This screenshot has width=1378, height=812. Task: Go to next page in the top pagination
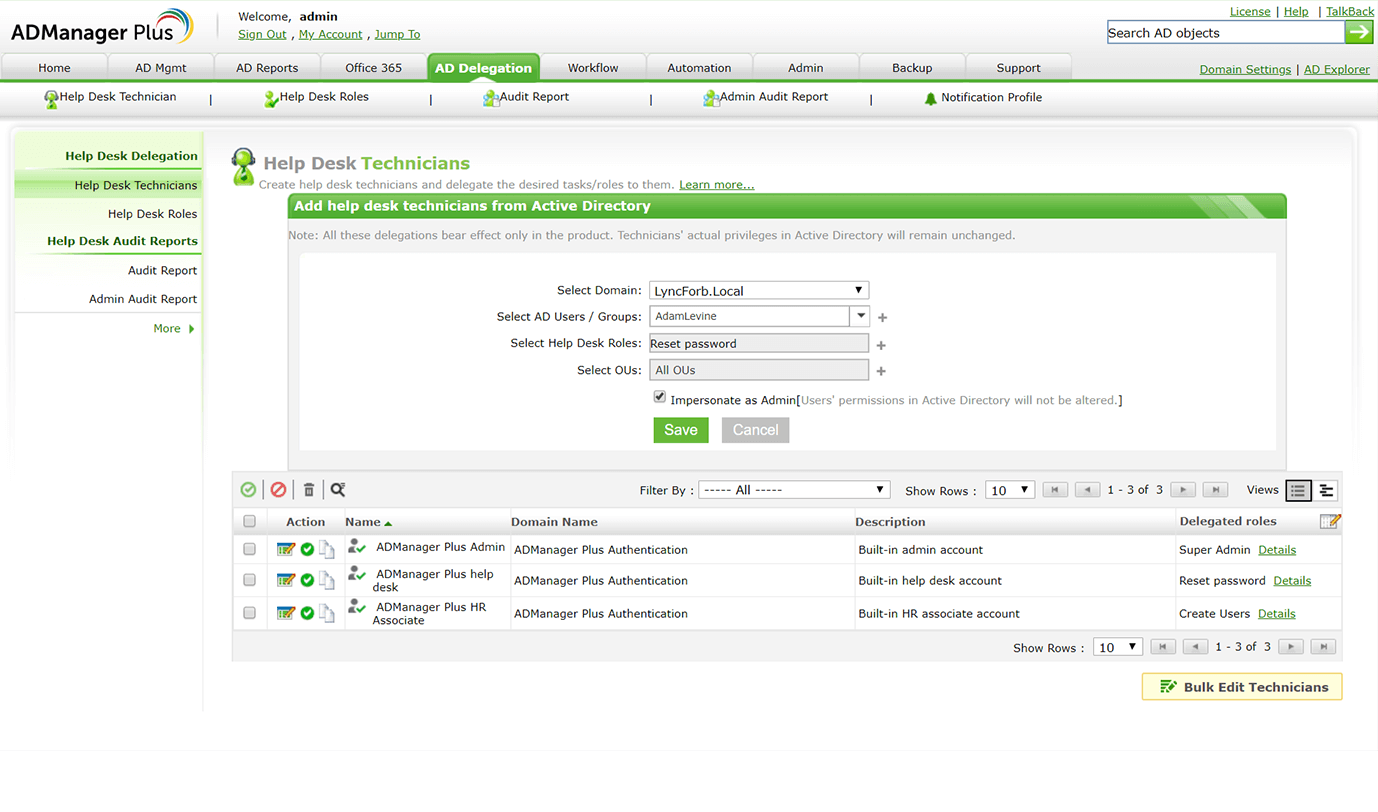(x=1183, y=490)
